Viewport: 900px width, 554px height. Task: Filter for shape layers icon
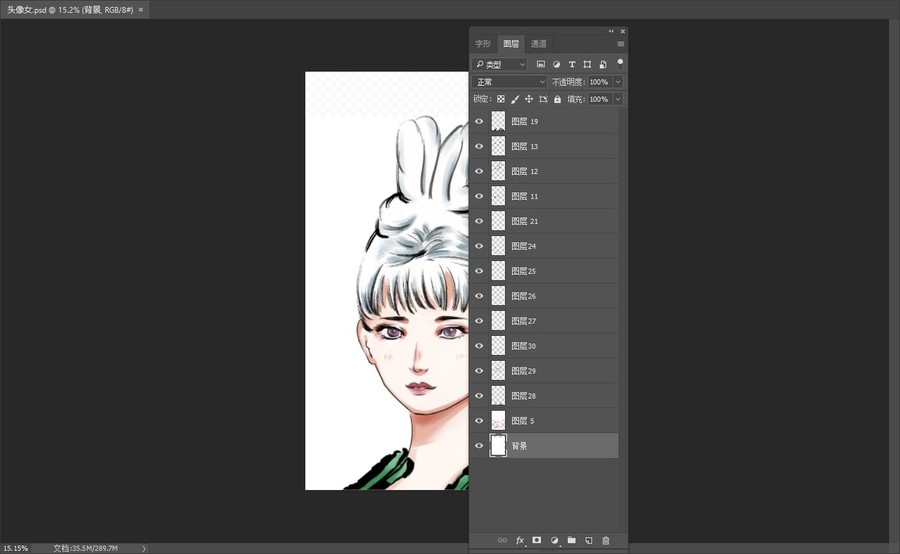pyautogui.click(x=587, y=64)
